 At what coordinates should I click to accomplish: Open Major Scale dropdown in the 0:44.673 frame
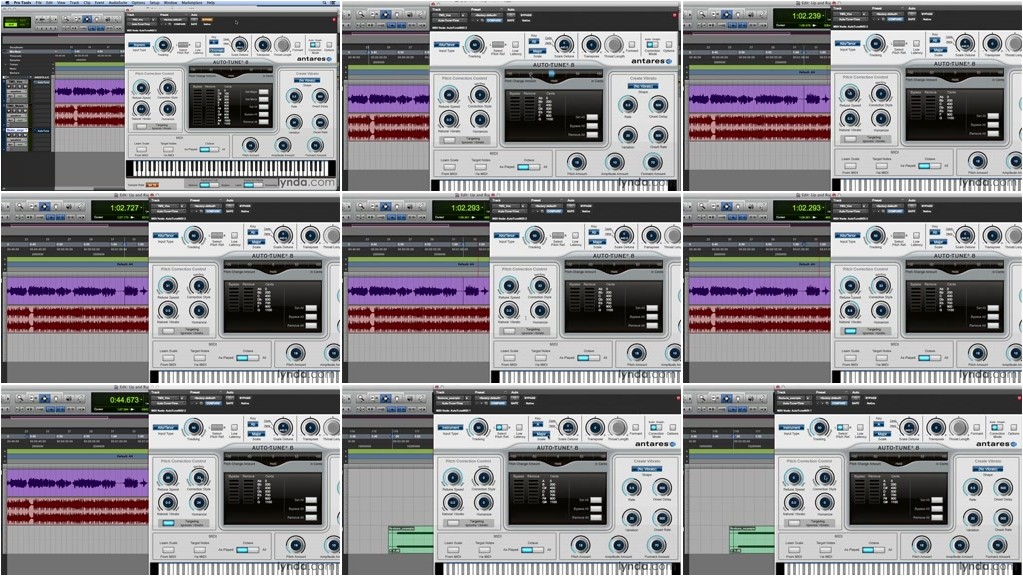pyautogui.click(x=255, y=433)
